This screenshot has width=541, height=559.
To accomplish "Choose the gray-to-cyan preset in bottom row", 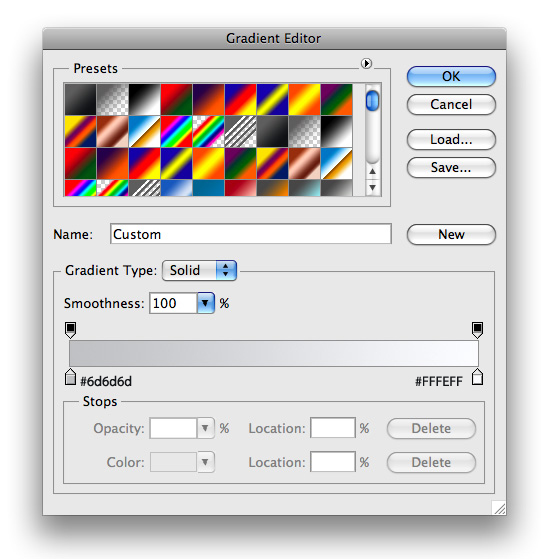I will pyautogui.click(x=305, y=188).
